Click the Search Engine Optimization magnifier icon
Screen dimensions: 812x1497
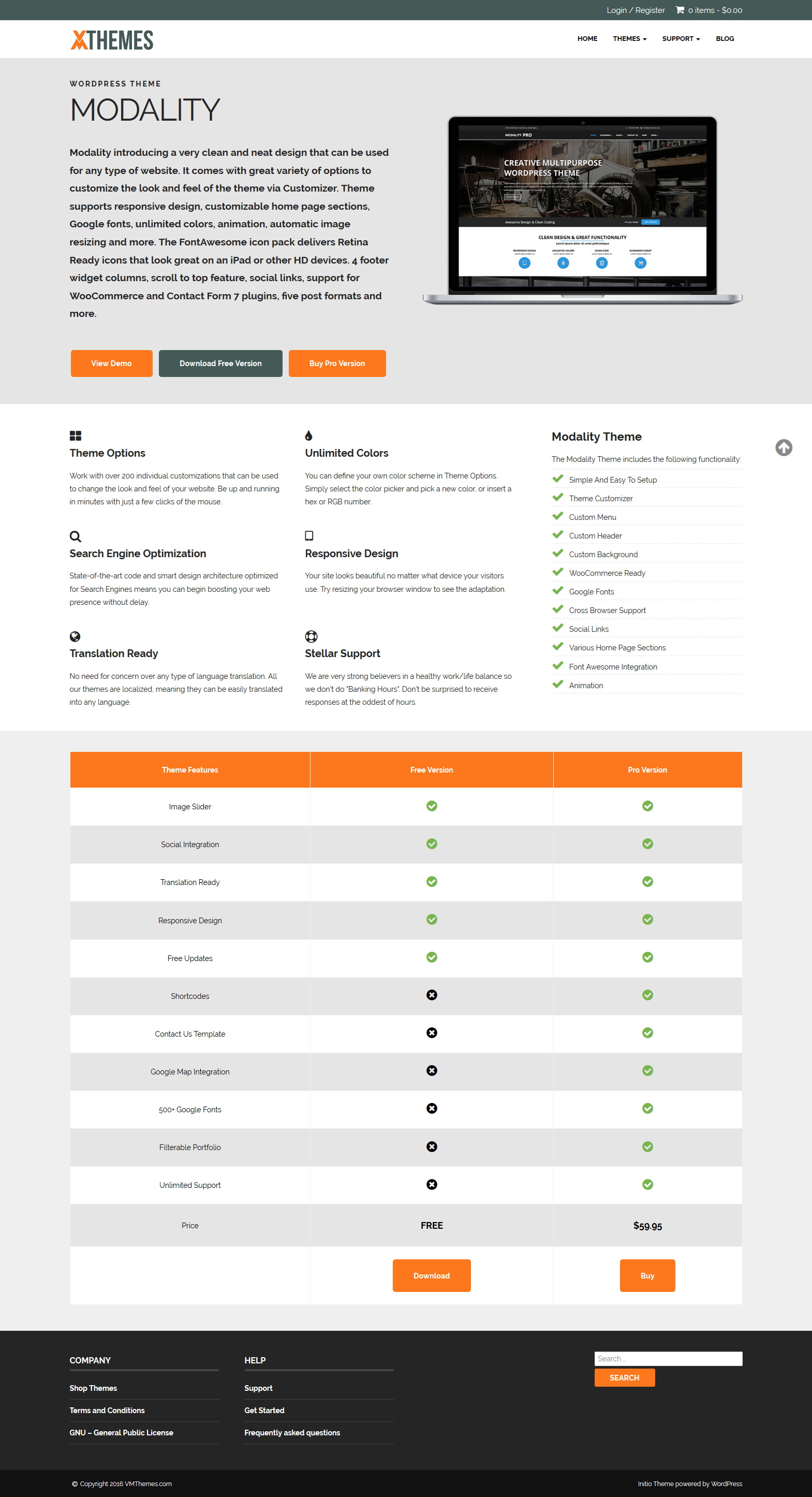(76, 536)
